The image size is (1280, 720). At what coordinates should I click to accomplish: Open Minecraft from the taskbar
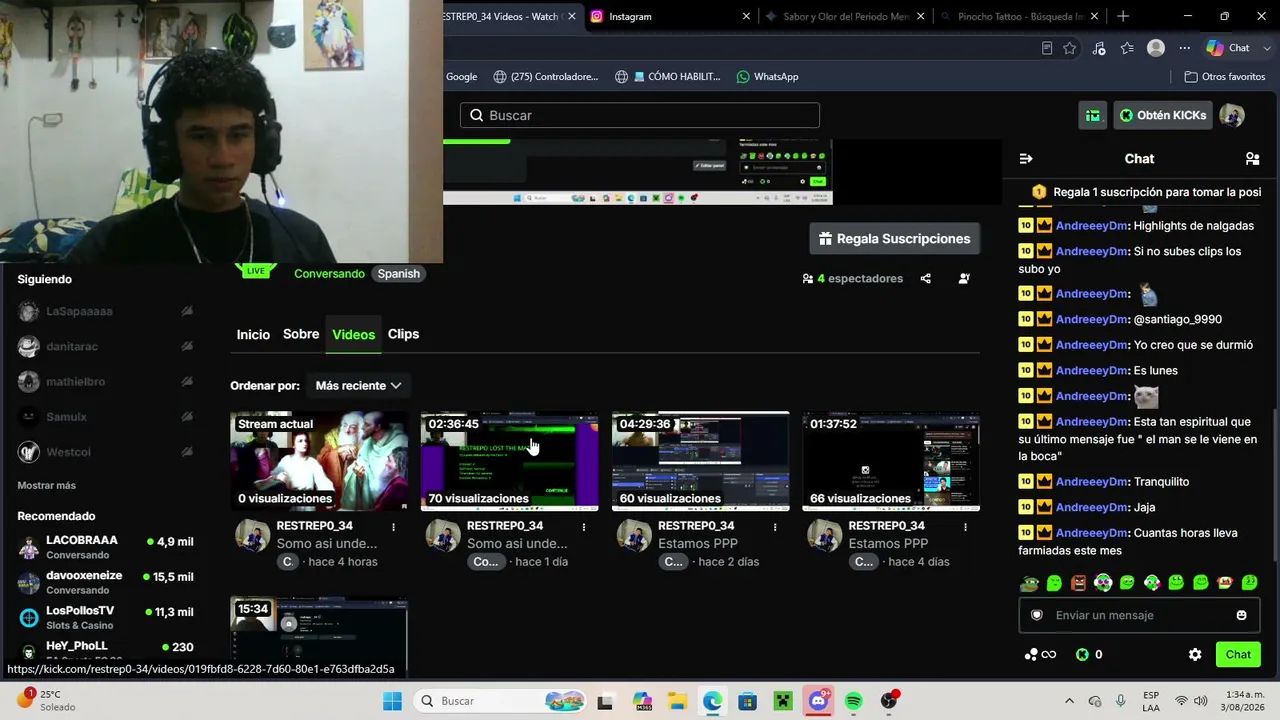[x=783, y=701]
